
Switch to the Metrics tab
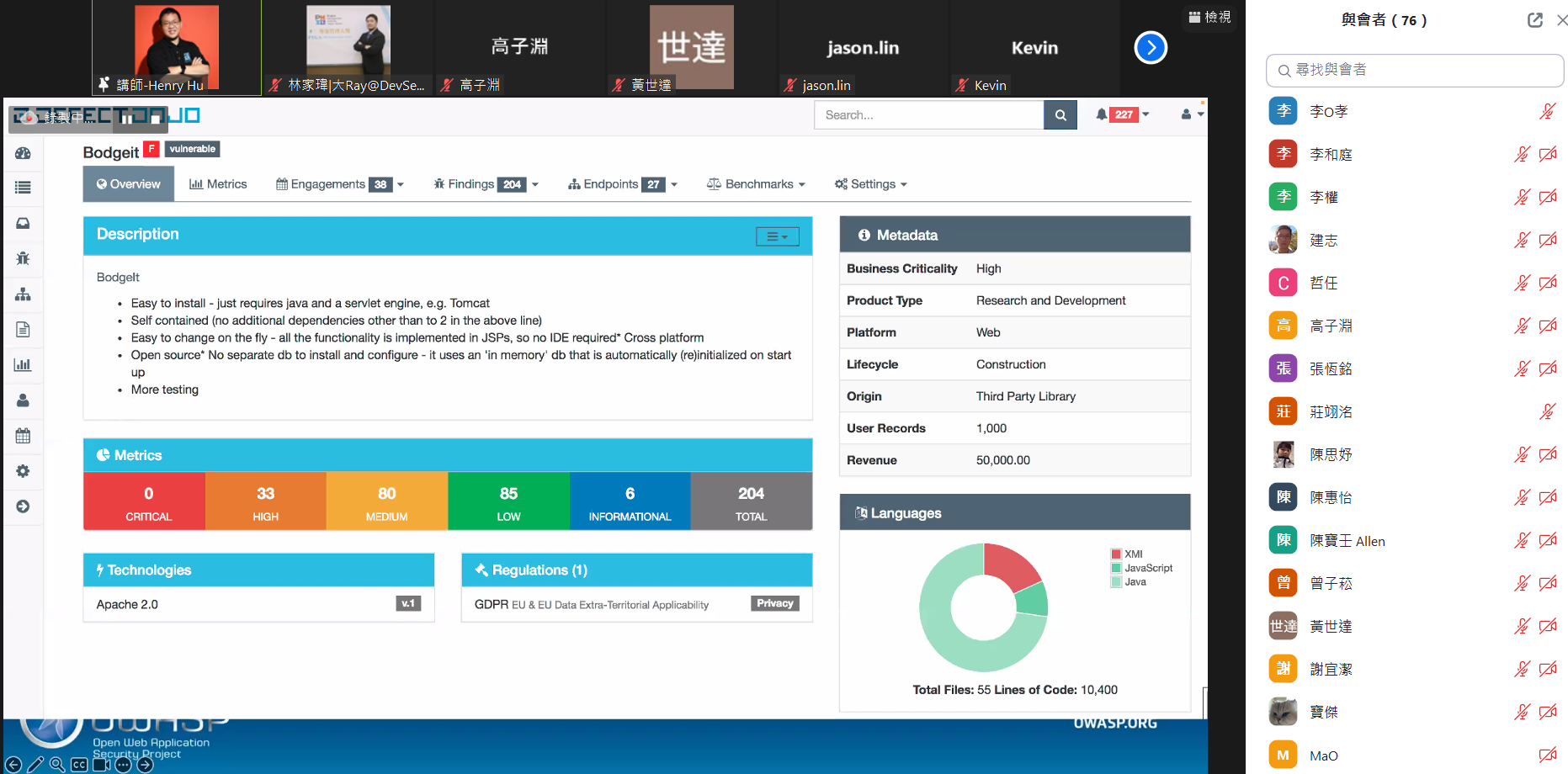pos(218,184)
